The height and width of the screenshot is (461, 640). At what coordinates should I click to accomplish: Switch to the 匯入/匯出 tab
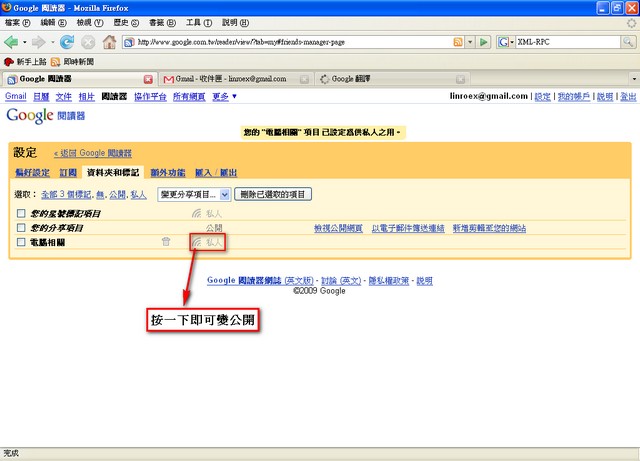coord(216,172)
